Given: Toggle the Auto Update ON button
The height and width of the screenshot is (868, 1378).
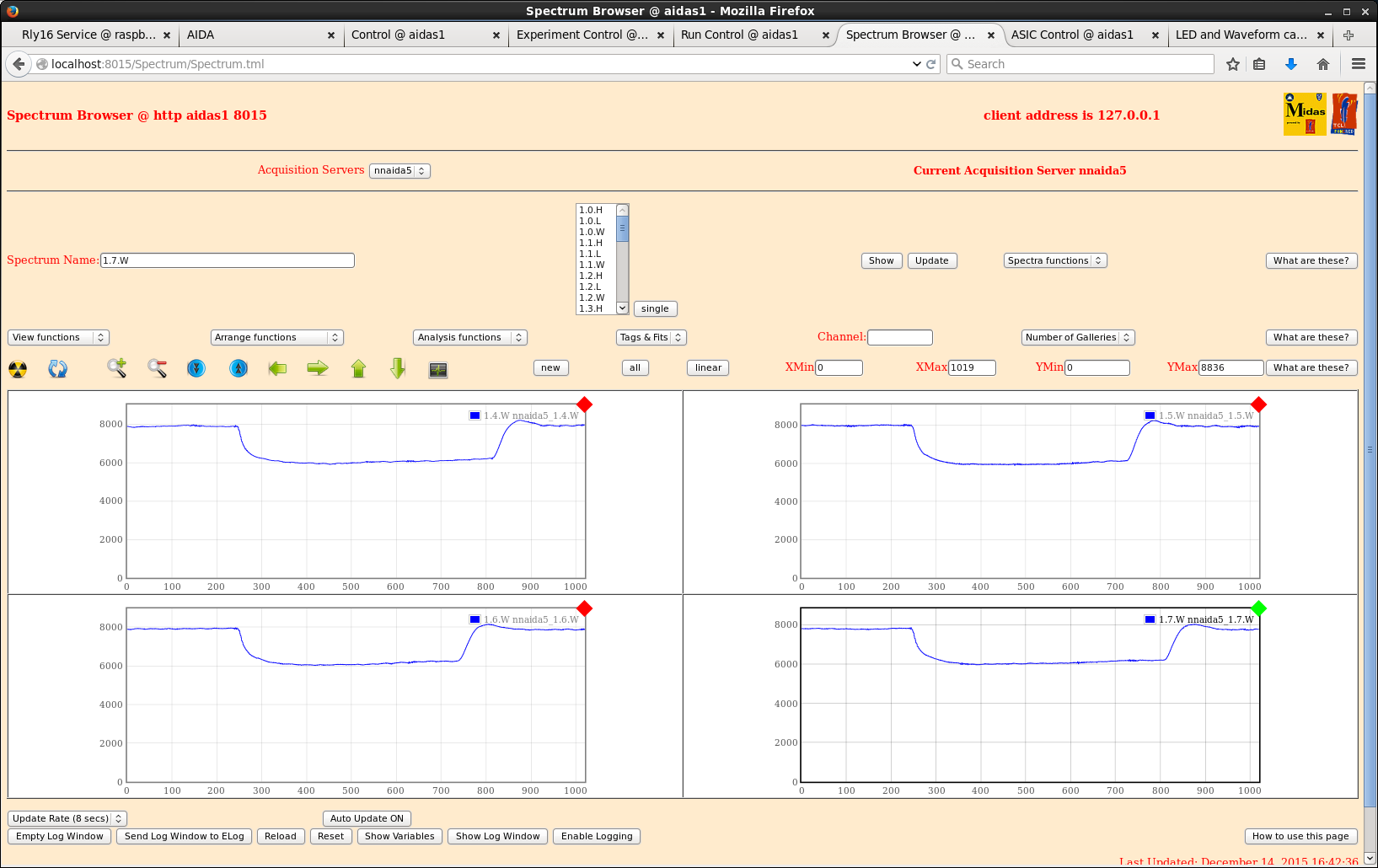Looking at the screenshot, I should [367, 818].
